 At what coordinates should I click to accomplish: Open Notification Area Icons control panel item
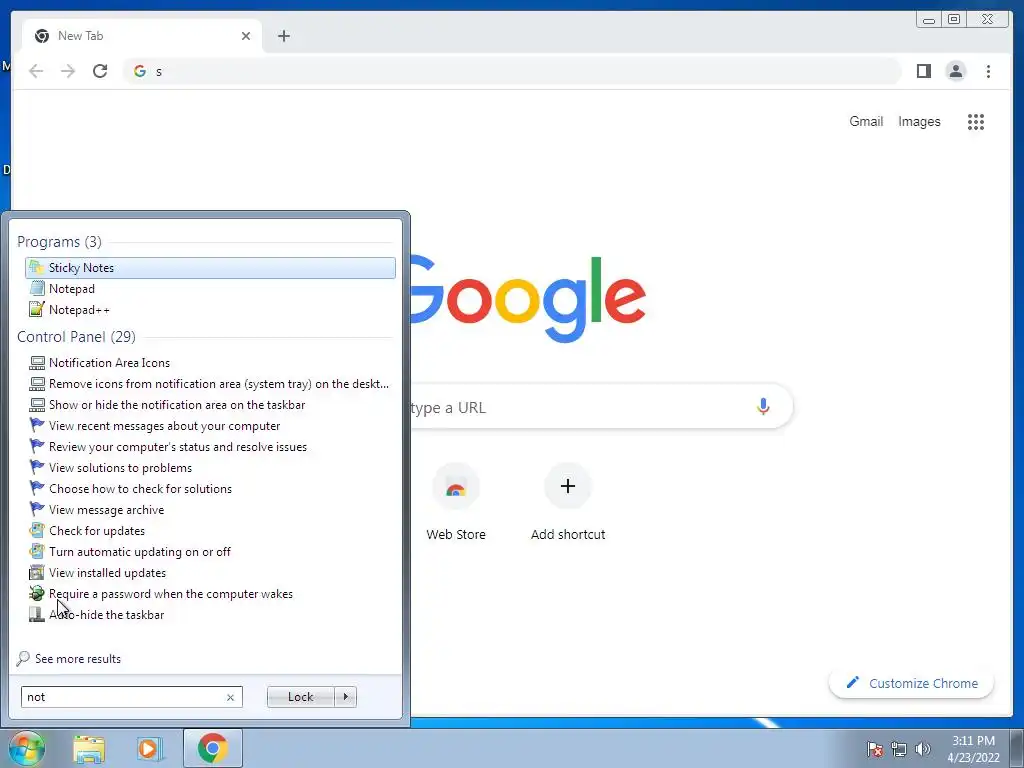pyautogui.click(x=109, y=362)
